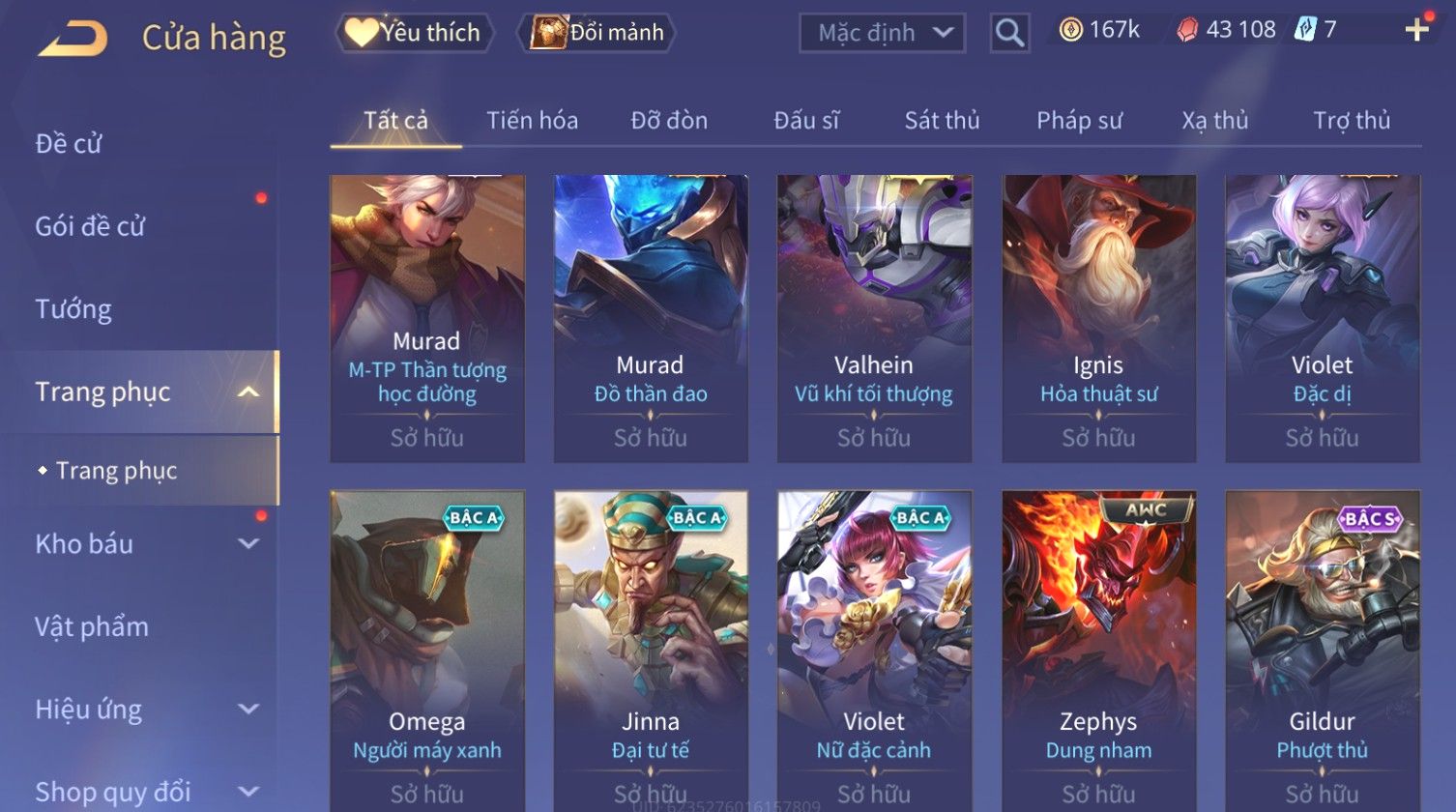Click the heart icon in Yêu thích
Image resolution: width=1456 pixels, height=812 pixels.
tap(361, 33)
